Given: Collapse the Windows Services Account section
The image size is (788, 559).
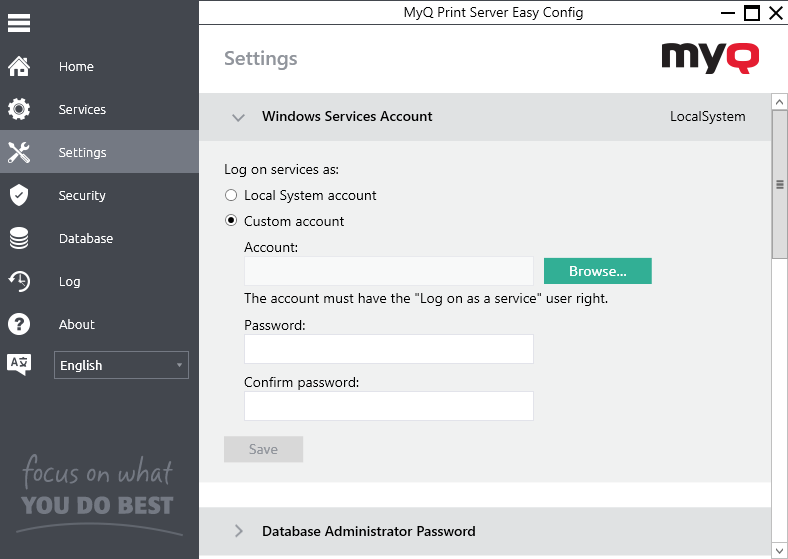Looking at the screenshot, I should coord(238,117).
